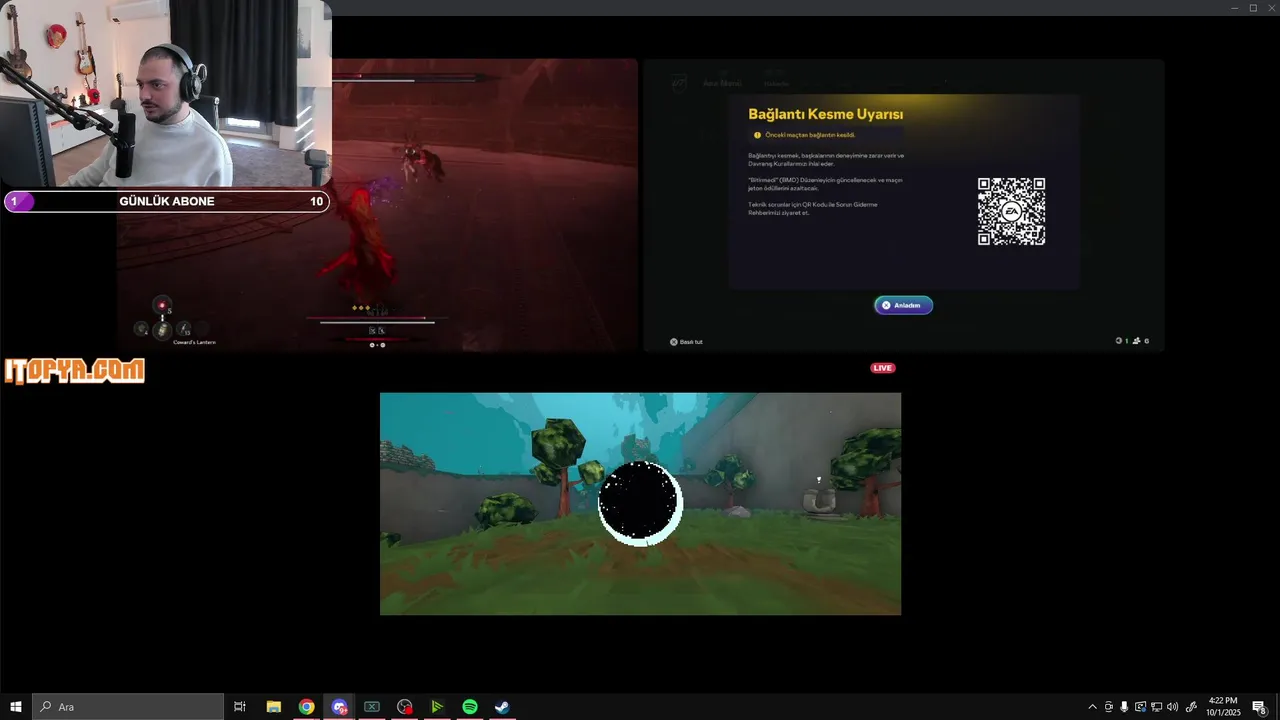The height and width of the screenshot is (720, 1280).
Task: Open the notification center with 8 notifications
Action: tap(1260, 707)
